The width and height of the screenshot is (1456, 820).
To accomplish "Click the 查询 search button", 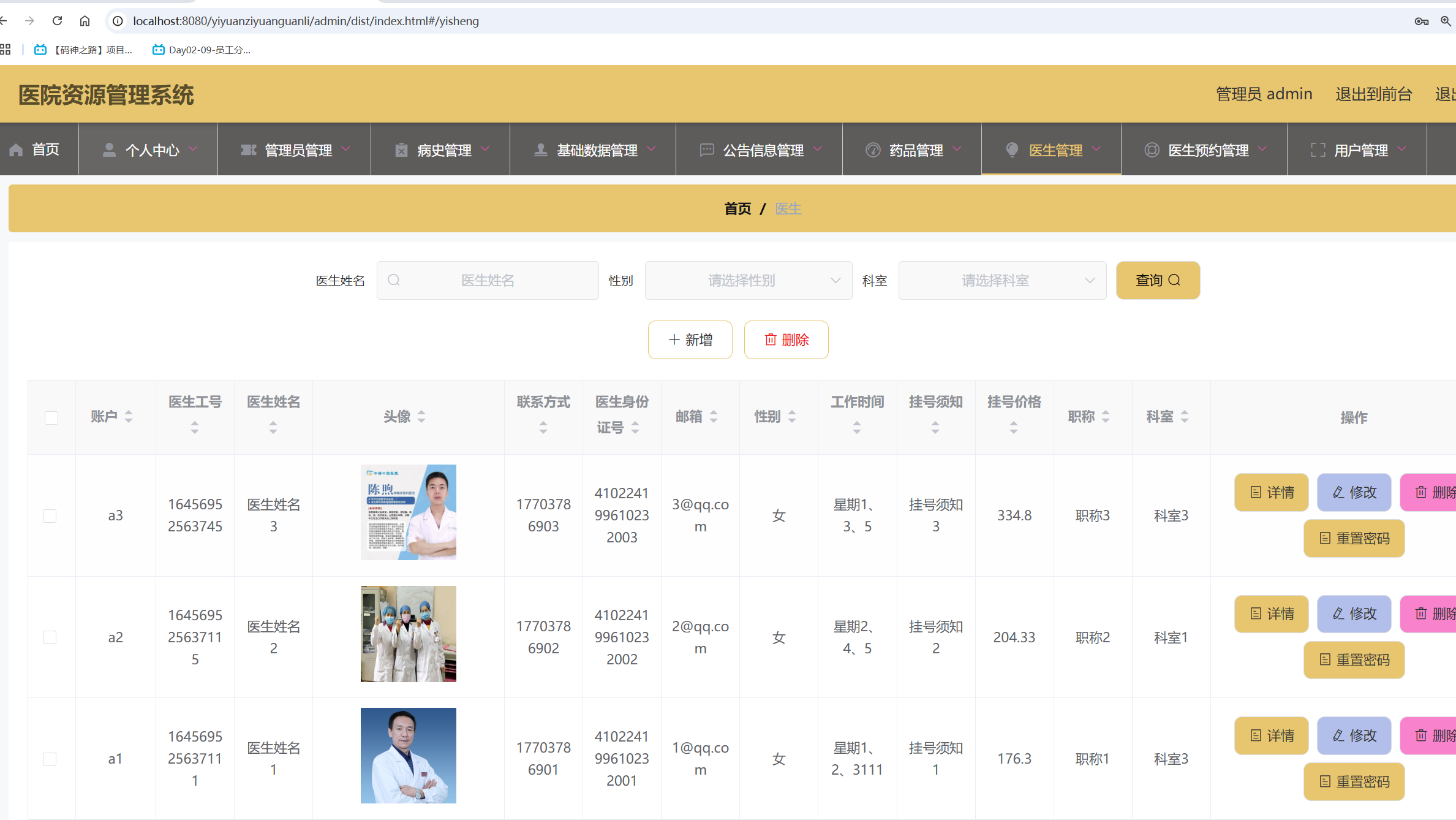I will click(1157, 280).
